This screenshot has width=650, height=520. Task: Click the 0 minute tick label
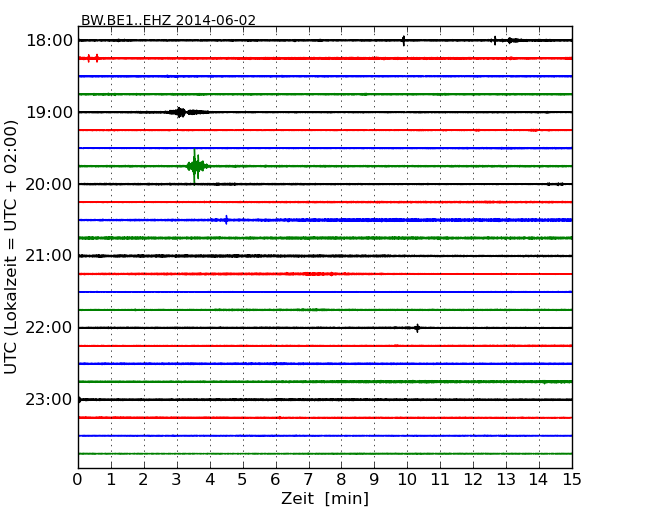tap(78, 479)
